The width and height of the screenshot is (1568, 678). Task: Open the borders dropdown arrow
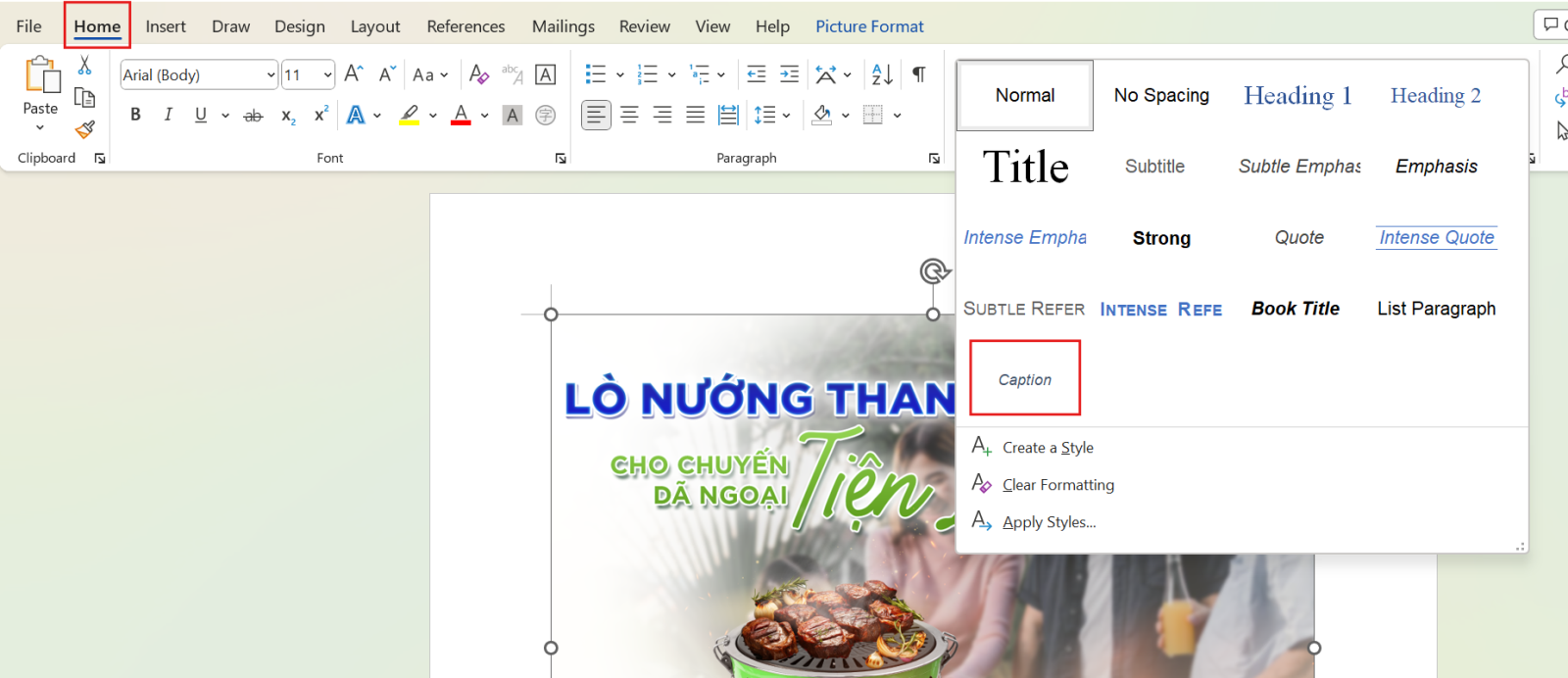coord(897,116)
